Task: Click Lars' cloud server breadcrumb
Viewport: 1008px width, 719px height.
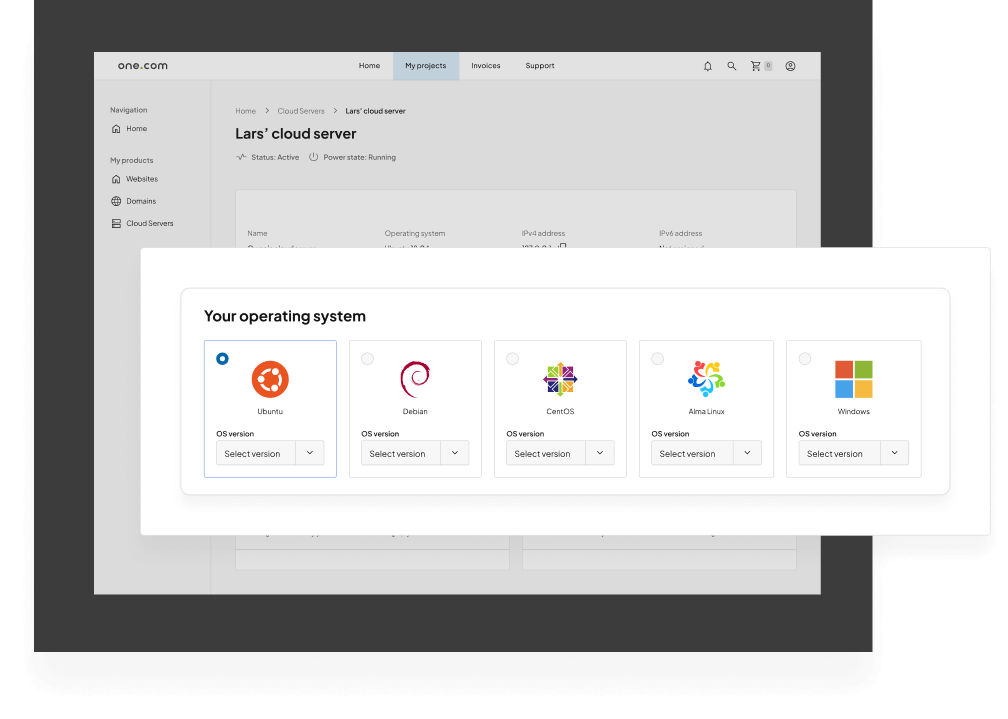Action: pos(375,111)
